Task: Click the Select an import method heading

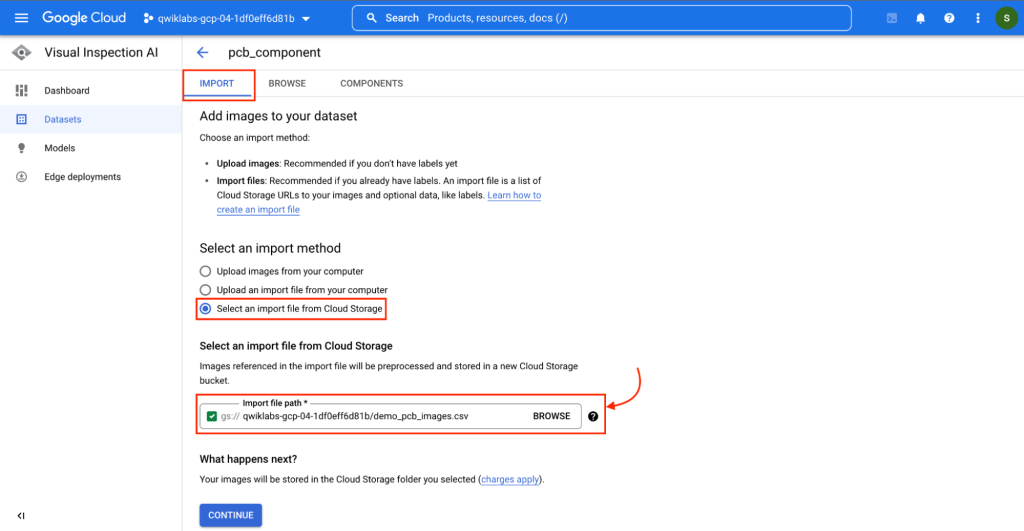Action: [270, 248]
